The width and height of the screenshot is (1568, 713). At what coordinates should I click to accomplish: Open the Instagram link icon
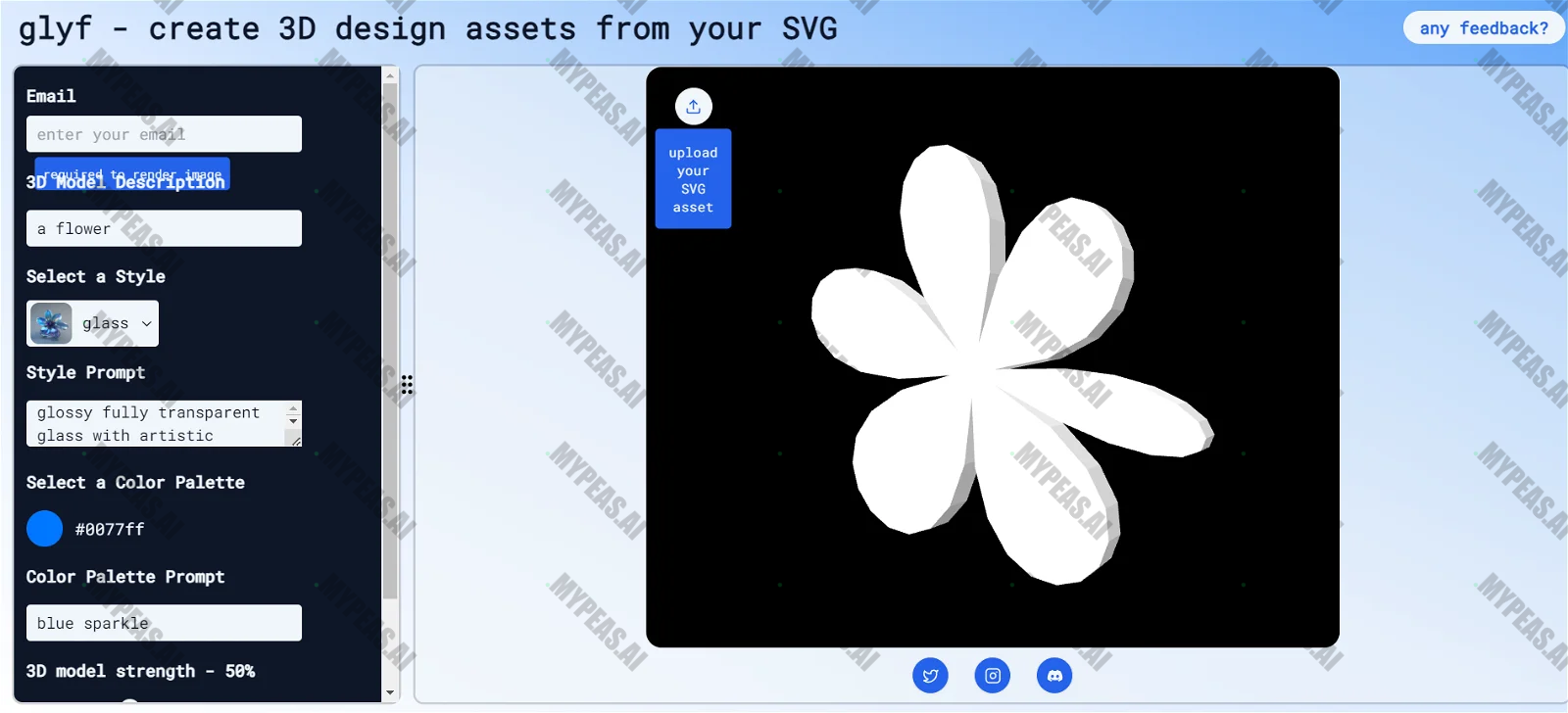pyautogui.click(x=993, y=675)
